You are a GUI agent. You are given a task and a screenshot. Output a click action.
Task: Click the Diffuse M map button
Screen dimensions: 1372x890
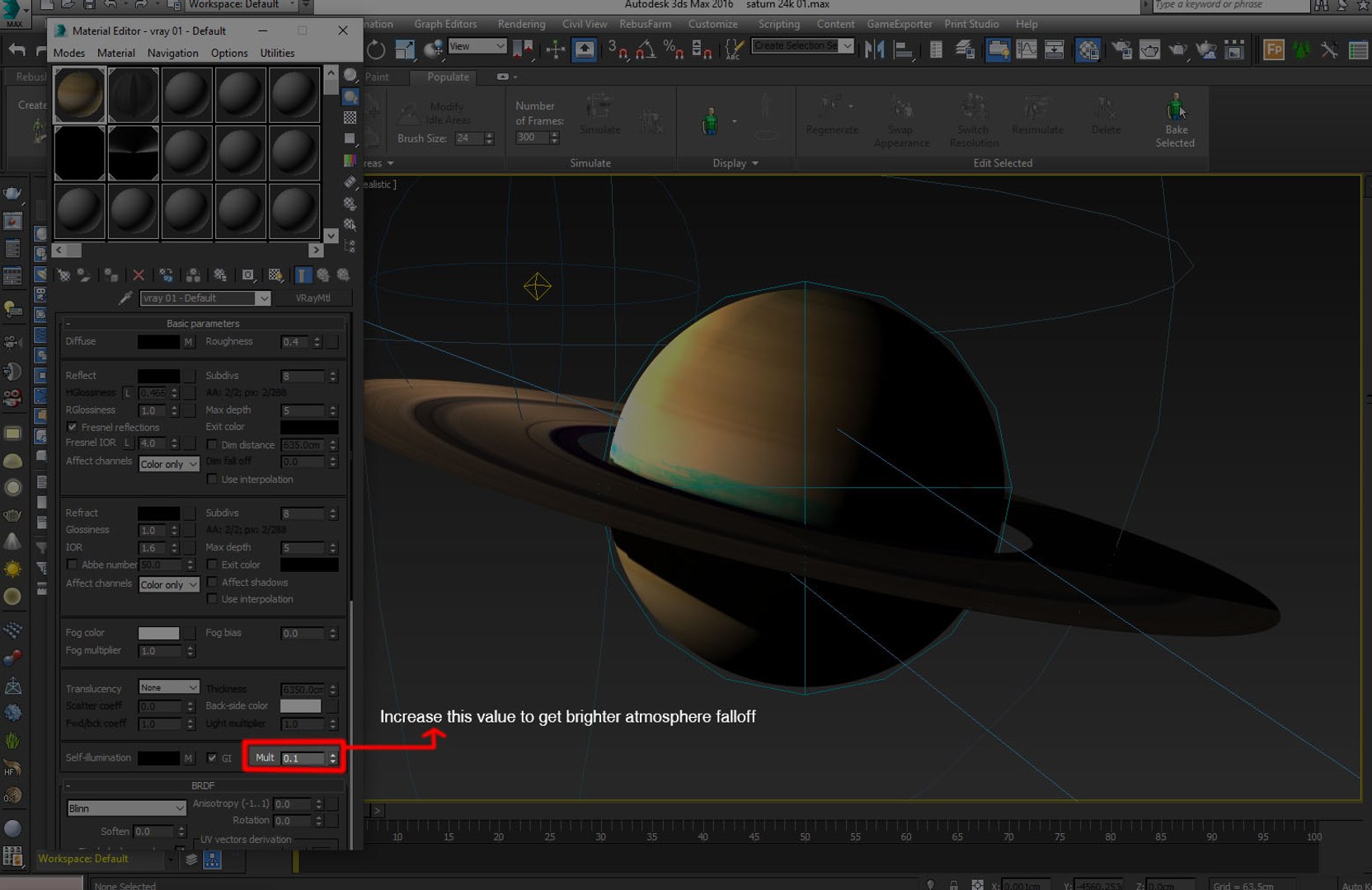189,341
